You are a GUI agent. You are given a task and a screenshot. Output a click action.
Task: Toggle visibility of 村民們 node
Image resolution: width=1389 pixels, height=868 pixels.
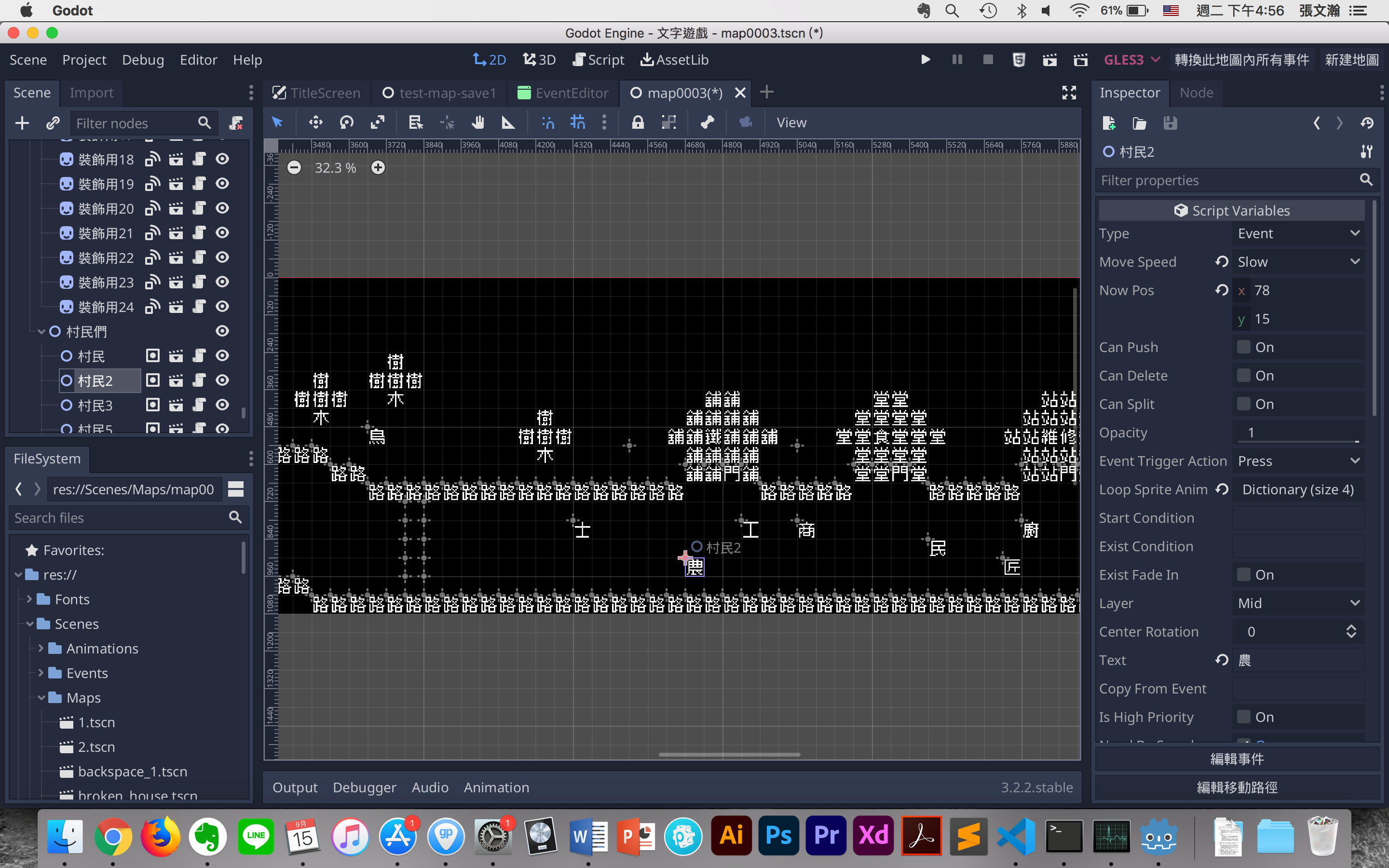click(x=222, y=331)
